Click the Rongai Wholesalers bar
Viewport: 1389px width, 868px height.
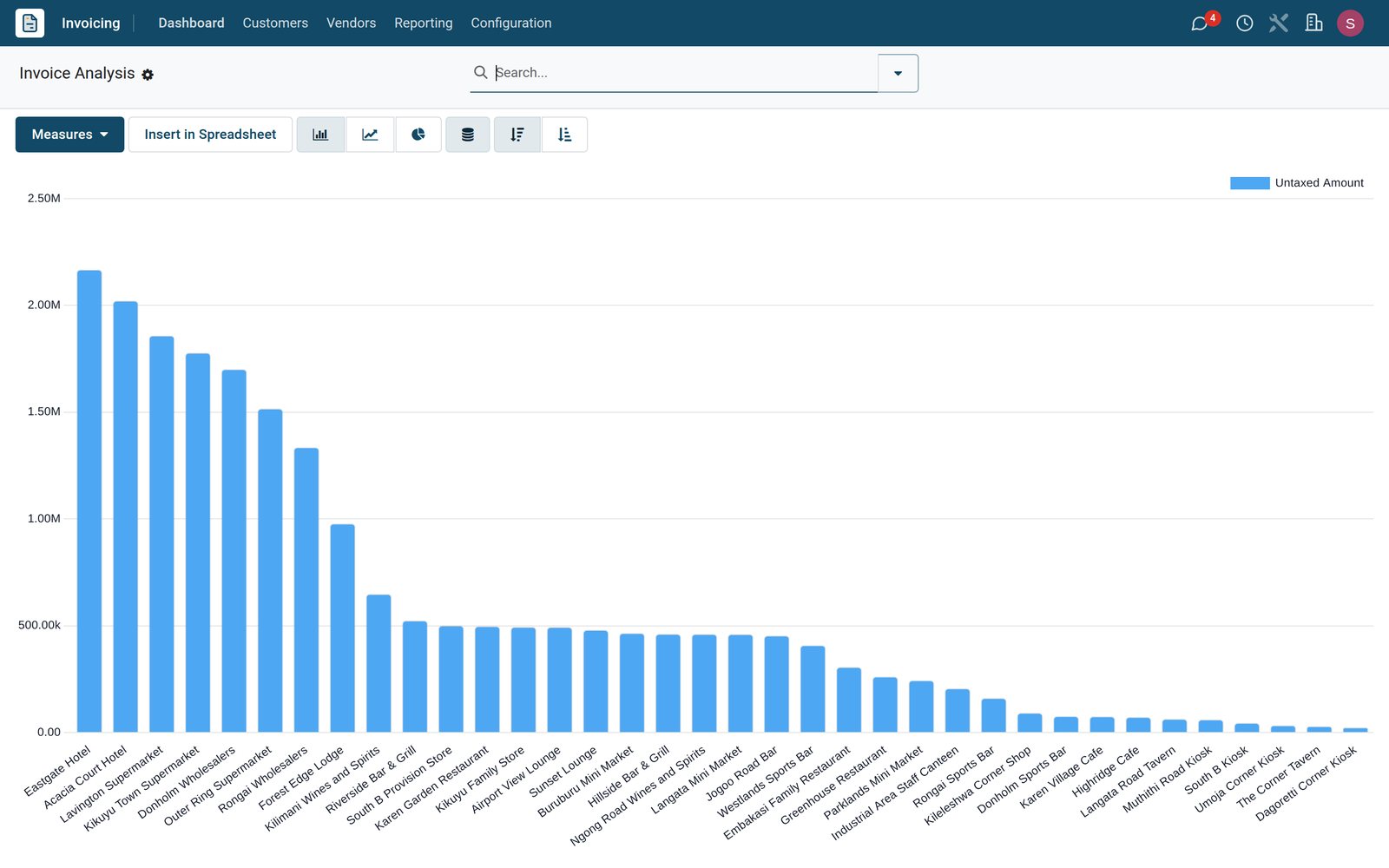[306, 590]
